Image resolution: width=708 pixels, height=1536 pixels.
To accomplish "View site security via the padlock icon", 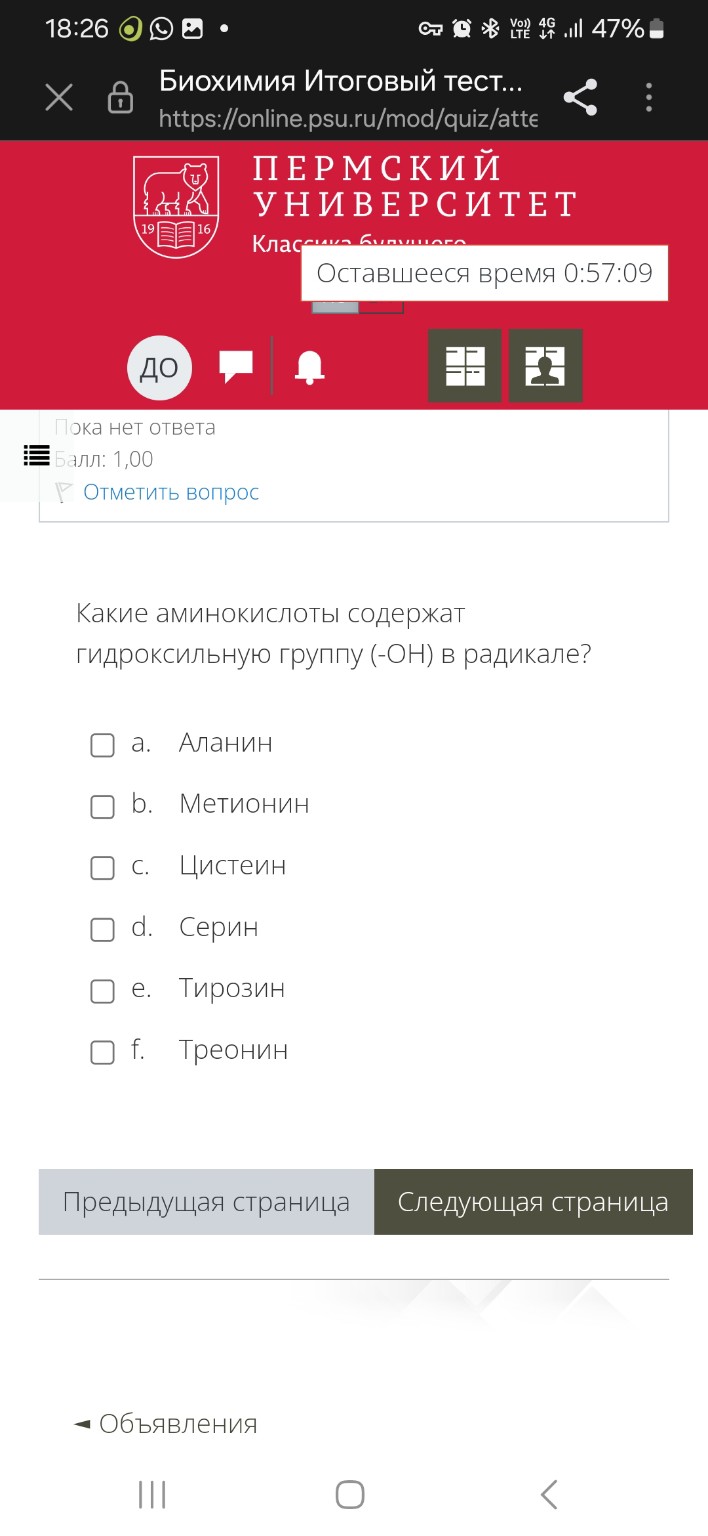I will pos(119,97).
